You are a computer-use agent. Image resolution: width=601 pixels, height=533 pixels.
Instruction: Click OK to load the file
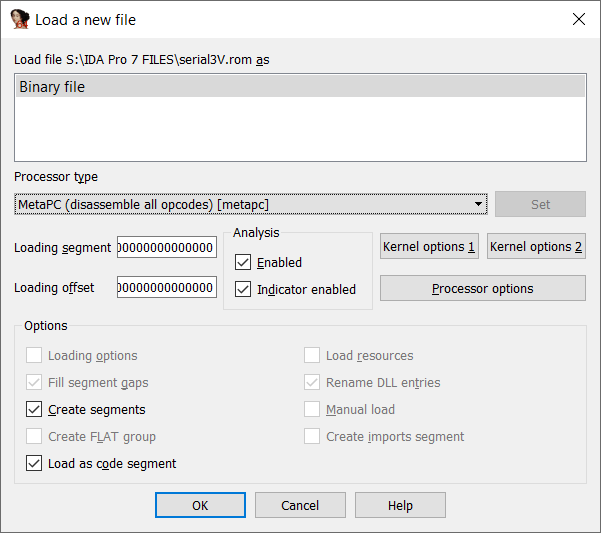(200, 505)
